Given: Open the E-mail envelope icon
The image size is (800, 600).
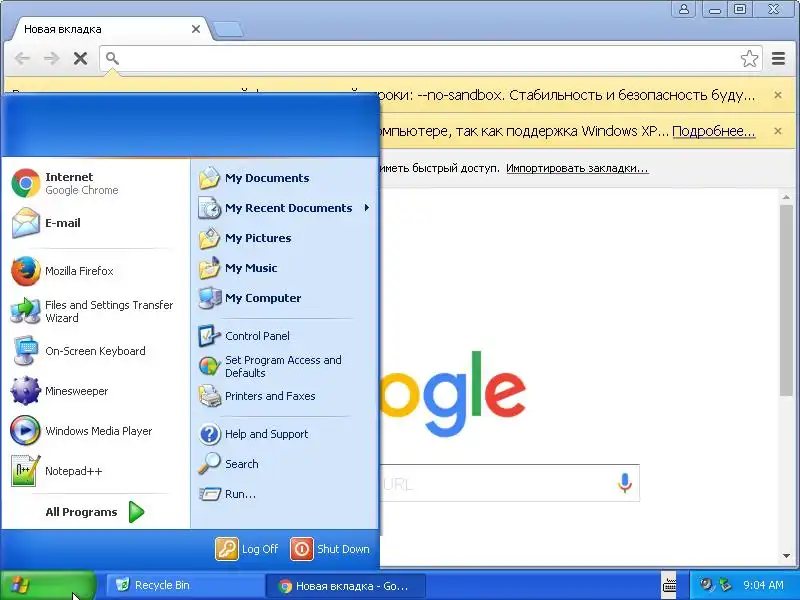Looking at the screenshot, I should click(26, 223).
